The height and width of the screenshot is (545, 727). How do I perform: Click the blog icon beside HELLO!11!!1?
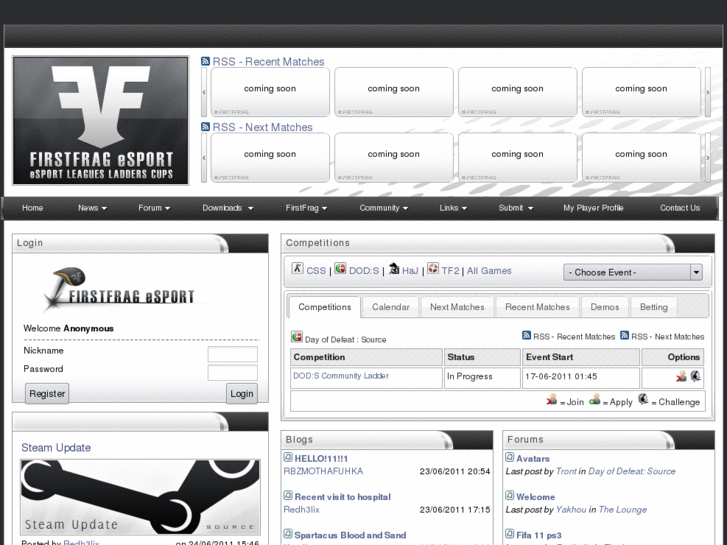click(288, 457)
